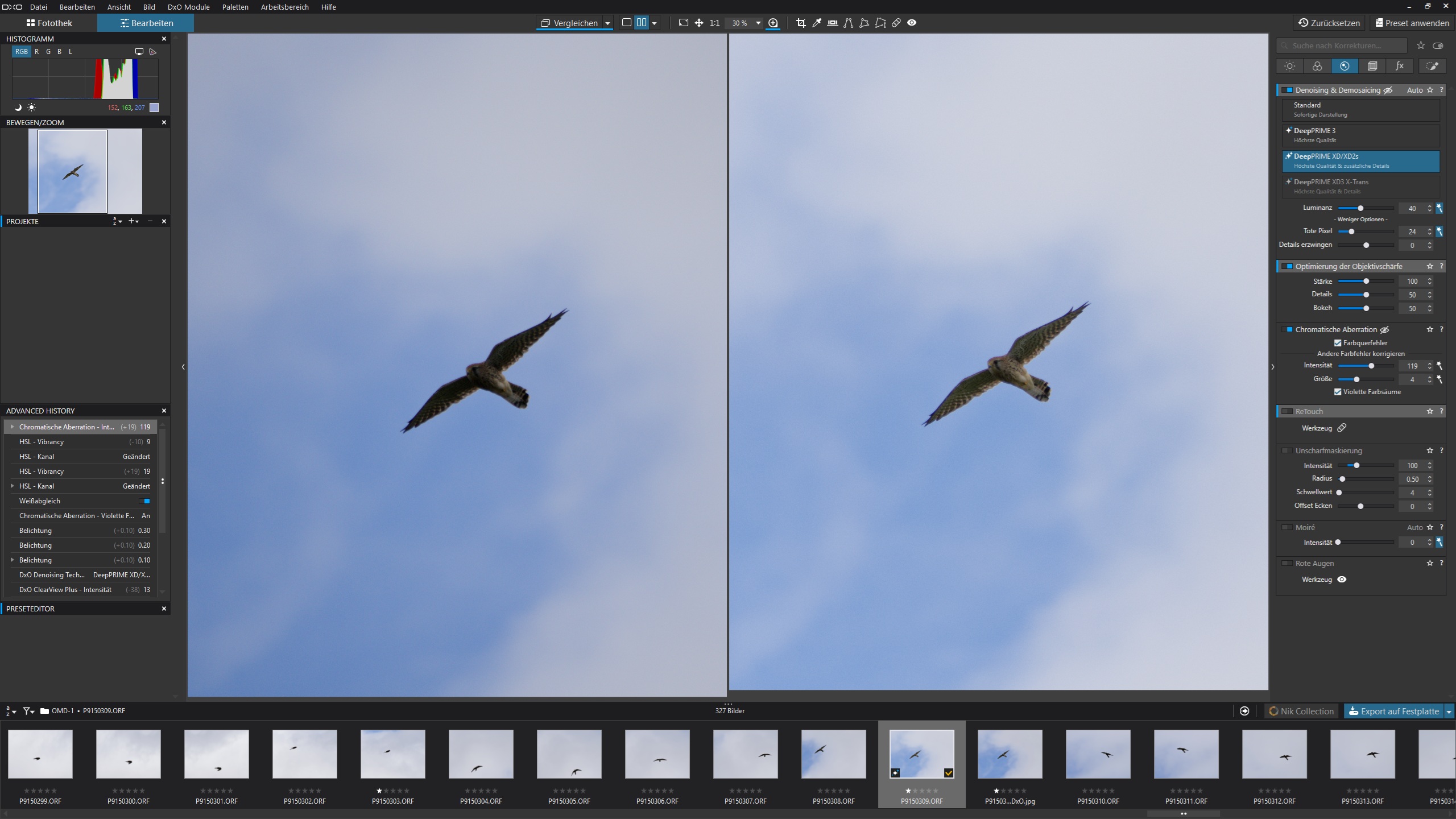Expand the HSL - Kanal history entry that has an arrow
Image resolution: width=1456 pixels, height=819 pixels.
(x=13, y=486)
